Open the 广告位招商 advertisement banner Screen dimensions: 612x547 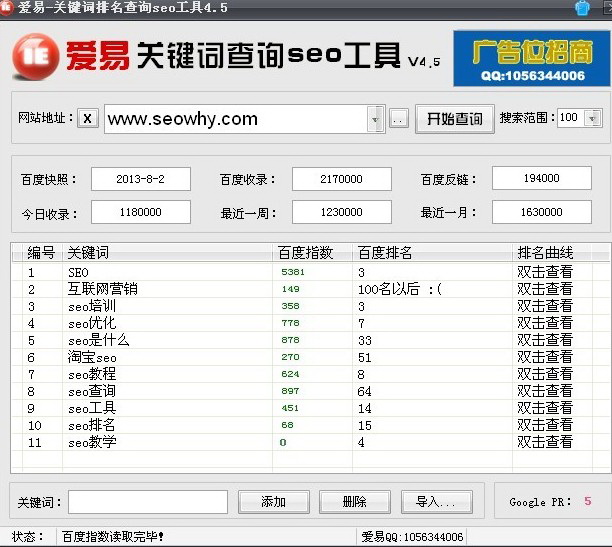point(532,59)
